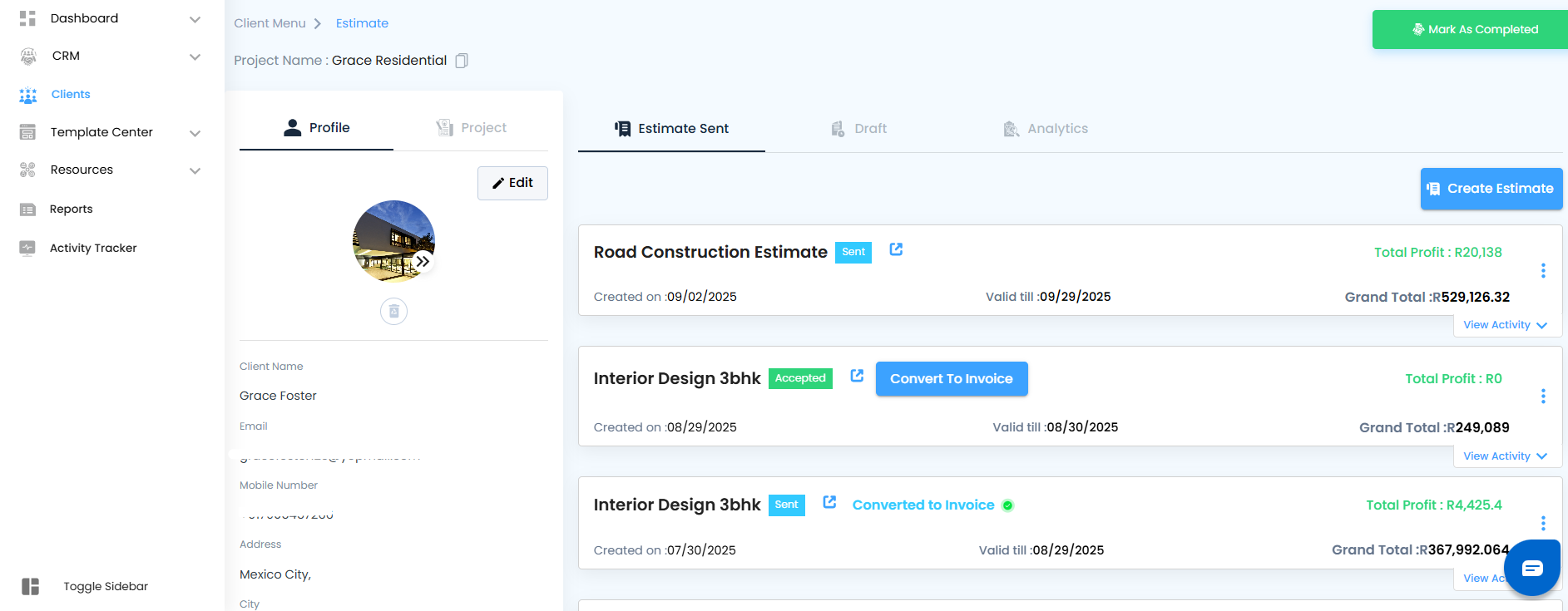This screenshot has width=1568, height=611.
Task: Open the chat support bubble
Action: coord(1531,568)
